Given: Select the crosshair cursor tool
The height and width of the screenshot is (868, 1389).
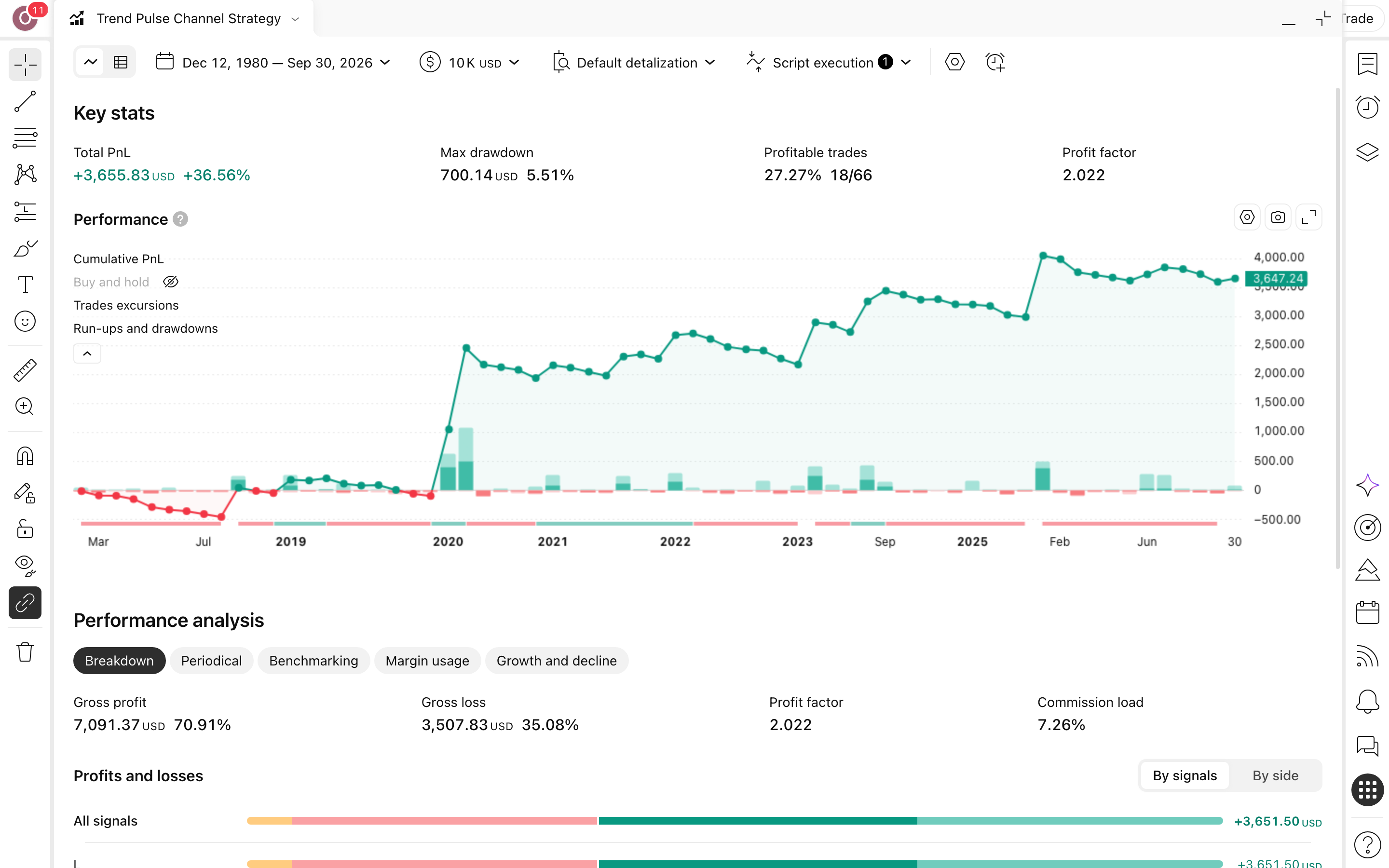Looking at the screenshot, I should [x=25, y=65].
